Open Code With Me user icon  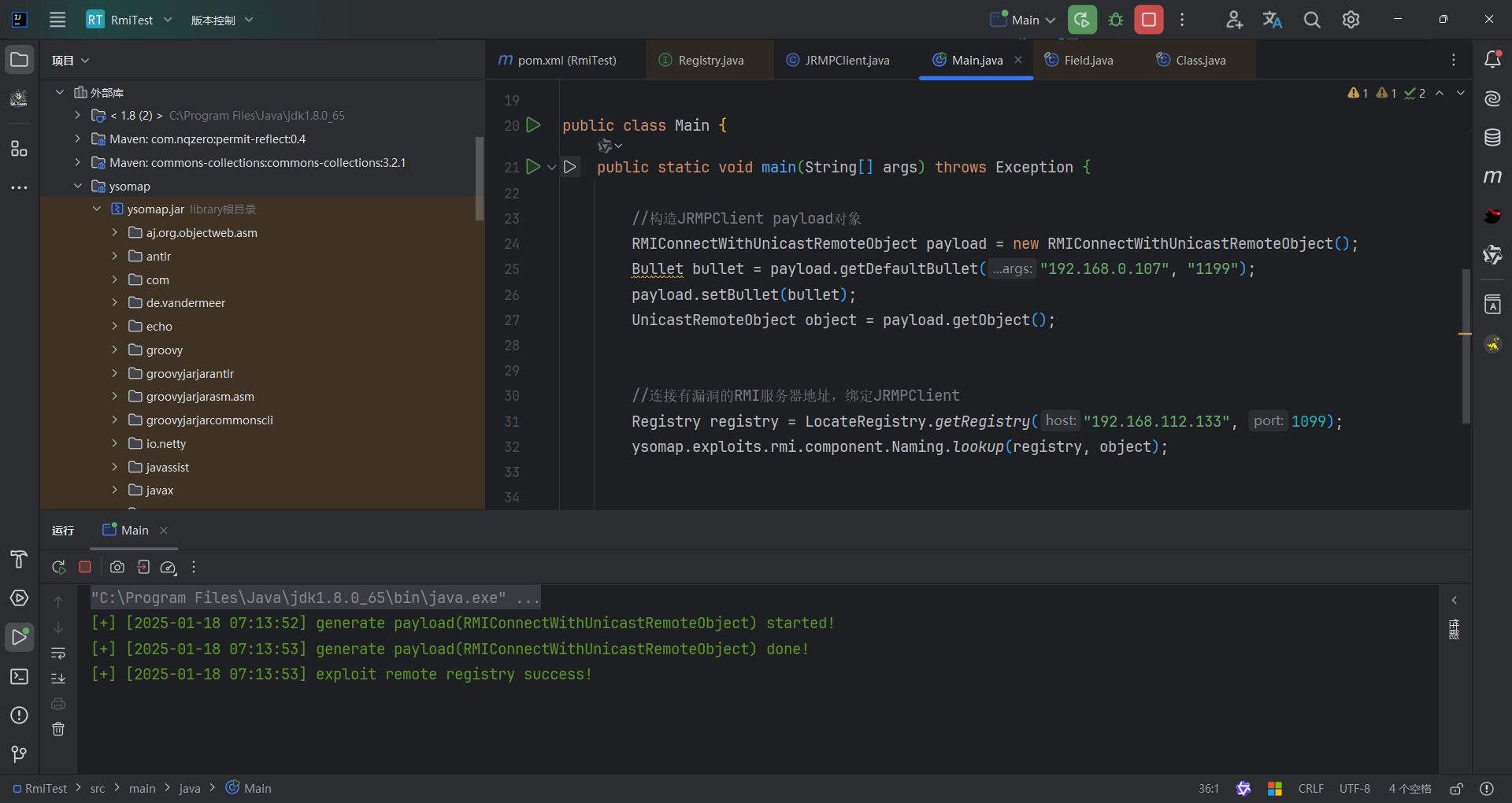pyautogui.click(x=1234, y=20)
